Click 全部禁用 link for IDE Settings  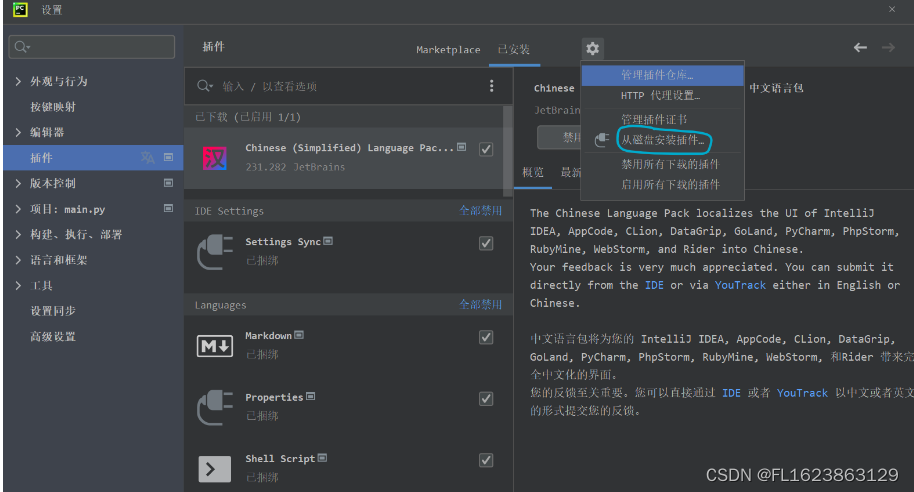[480, 210]
